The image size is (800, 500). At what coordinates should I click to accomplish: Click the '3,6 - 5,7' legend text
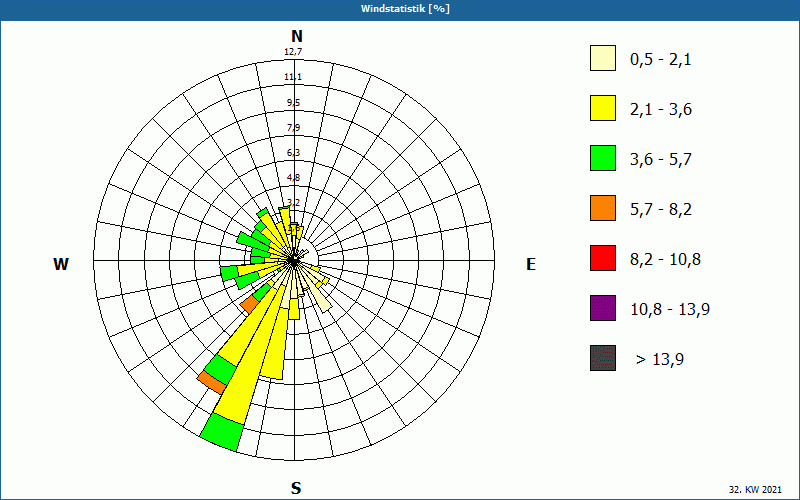click(661, 160)
